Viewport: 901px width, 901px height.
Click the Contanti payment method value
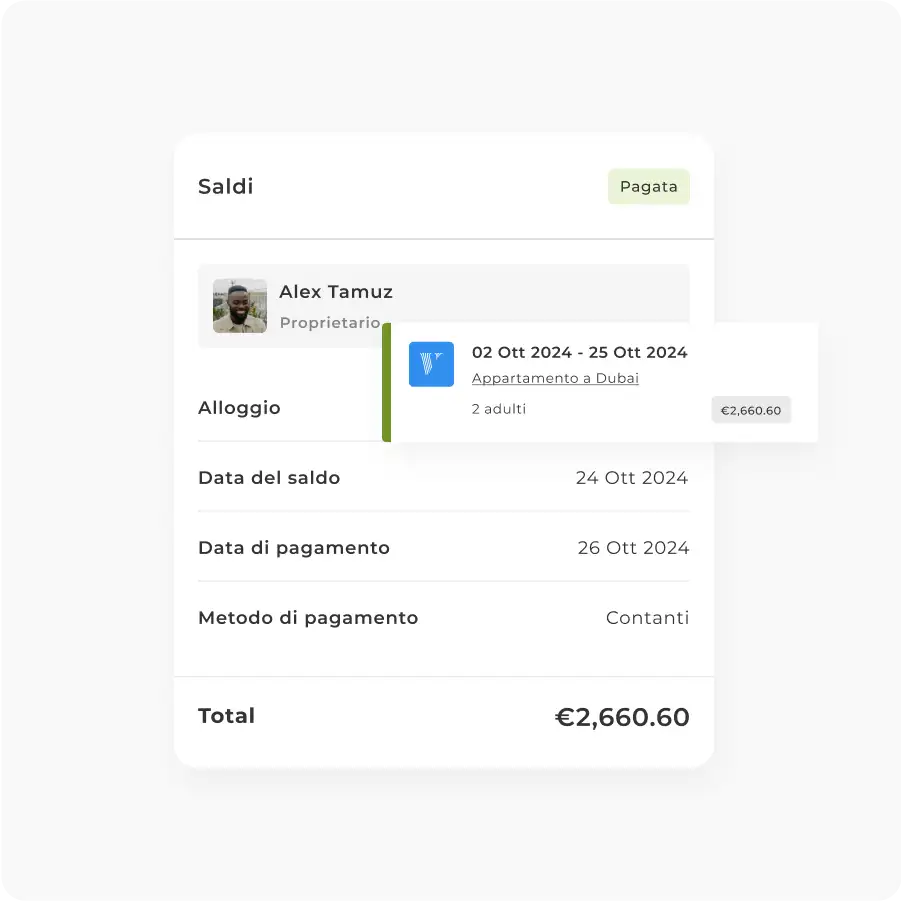(647, 618)
